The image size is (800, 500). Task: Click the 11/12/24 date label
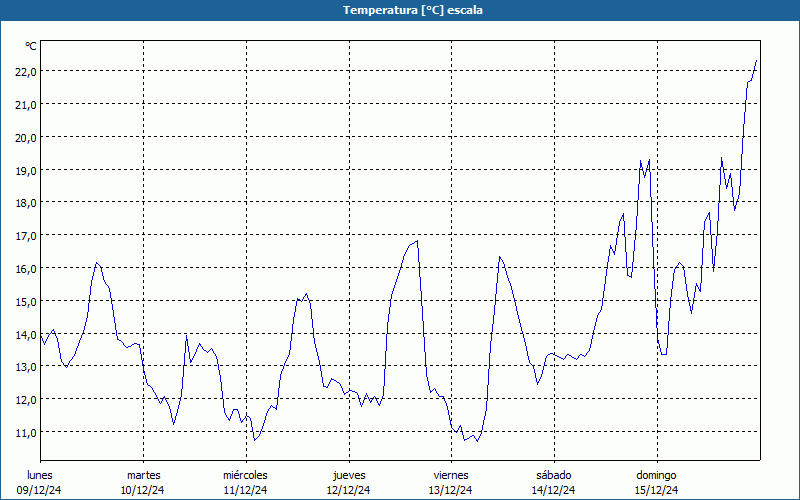(x=245, y=490)
